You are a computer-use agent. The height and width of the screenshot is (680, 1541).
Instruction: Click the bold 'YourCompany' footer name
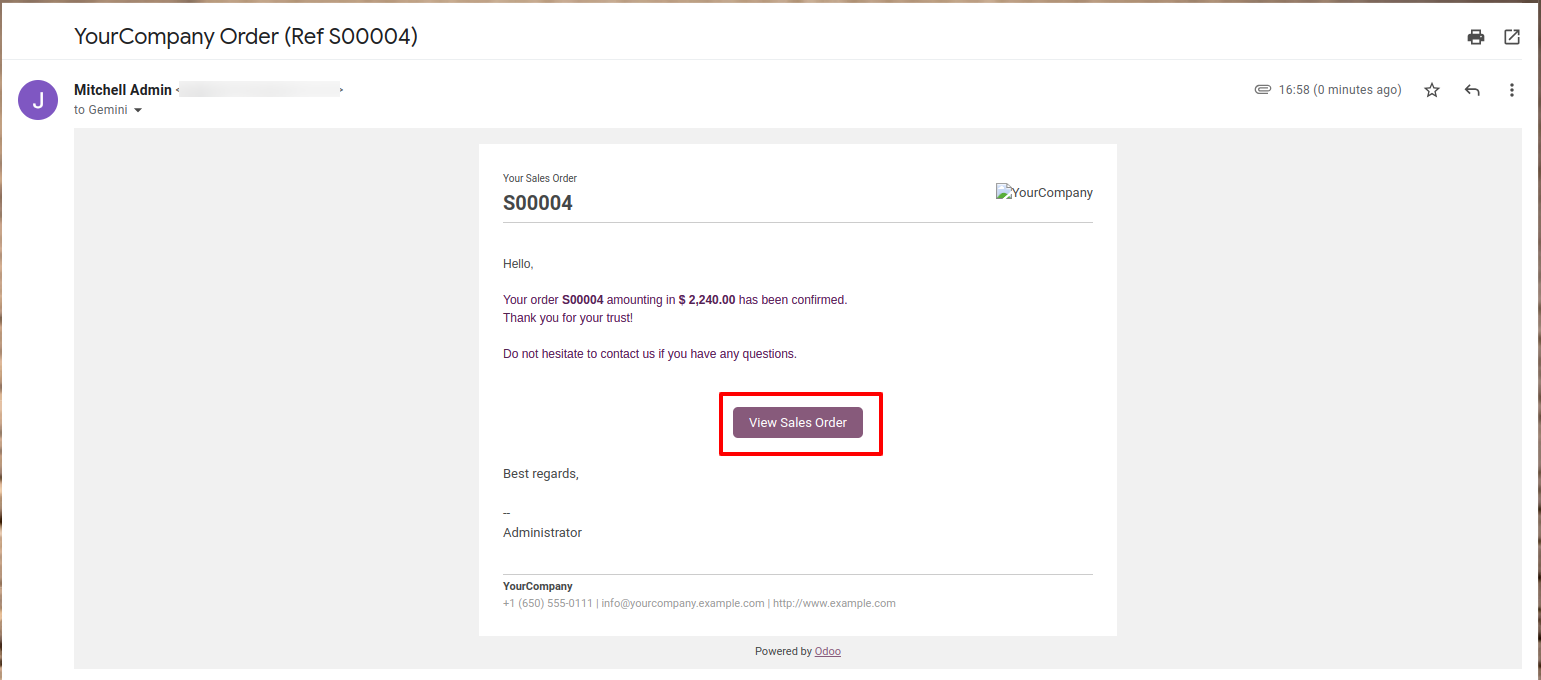(538, 586)
